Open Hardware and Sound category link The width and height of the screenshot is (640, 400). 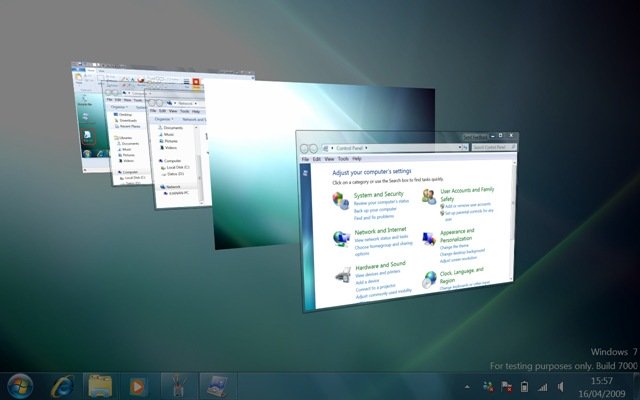[x=380, y=266]
